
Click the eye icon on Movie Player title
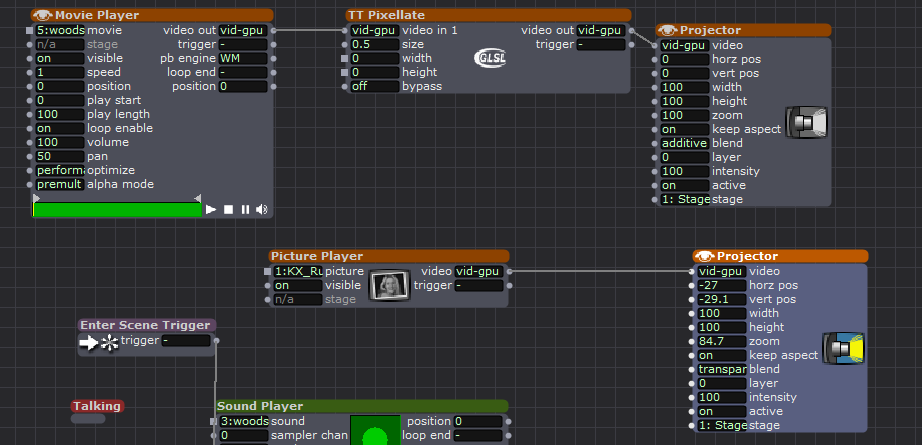[43, 15]
